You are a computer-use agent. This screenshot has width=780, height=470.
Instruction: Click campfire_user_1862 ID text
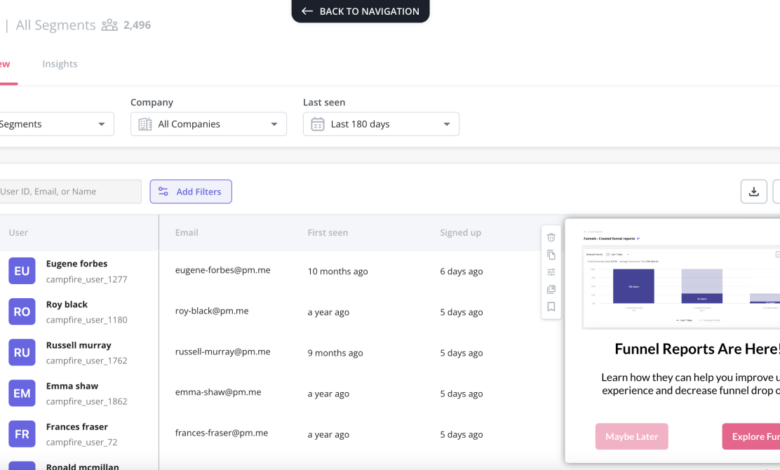pyautogui.click(x=87, y=401)
